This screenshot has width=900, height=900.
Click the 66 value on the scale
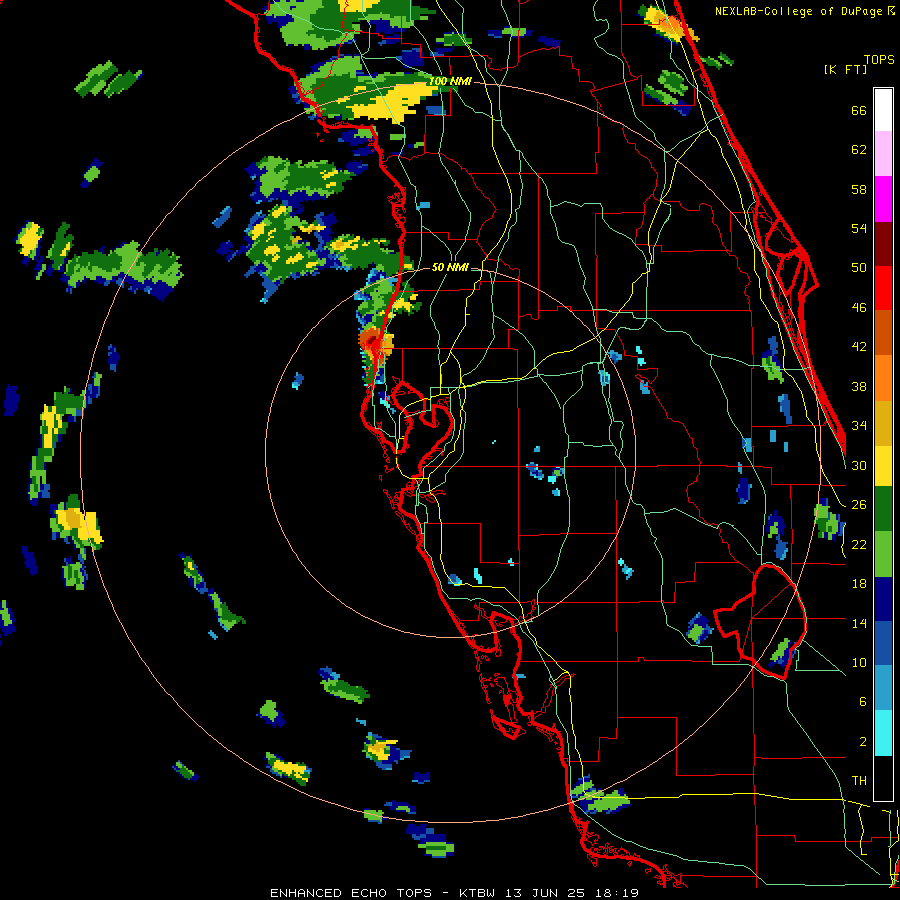click(859, 110)
